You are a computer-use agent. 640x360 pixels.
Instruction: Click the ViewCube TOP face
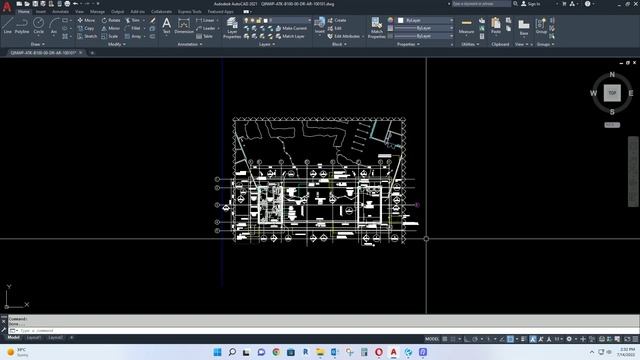click(612, 93)
